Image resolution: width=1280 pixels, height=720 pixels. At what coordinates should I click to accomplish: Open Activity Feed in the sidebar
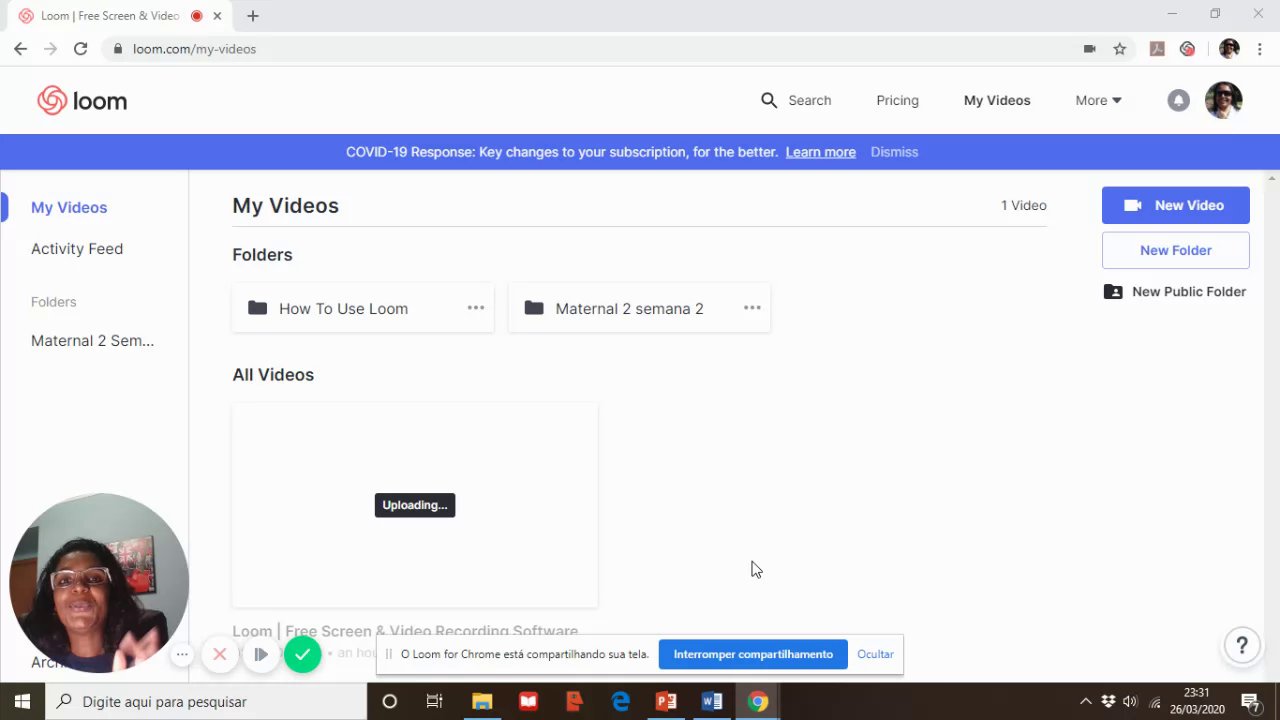(77, 248)
